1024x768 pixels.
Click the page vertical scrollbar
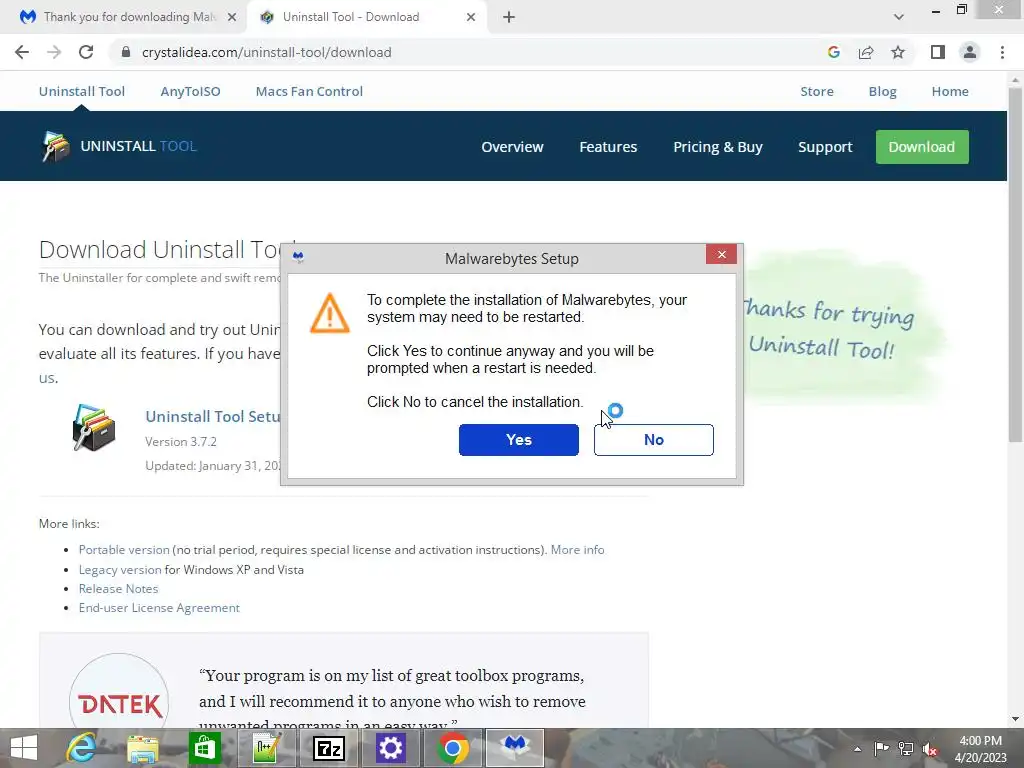pos(1015,264)
